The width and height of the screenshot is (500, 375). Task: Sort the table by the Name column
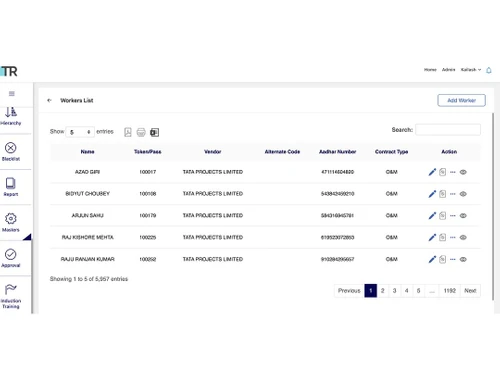pos(87,152)
